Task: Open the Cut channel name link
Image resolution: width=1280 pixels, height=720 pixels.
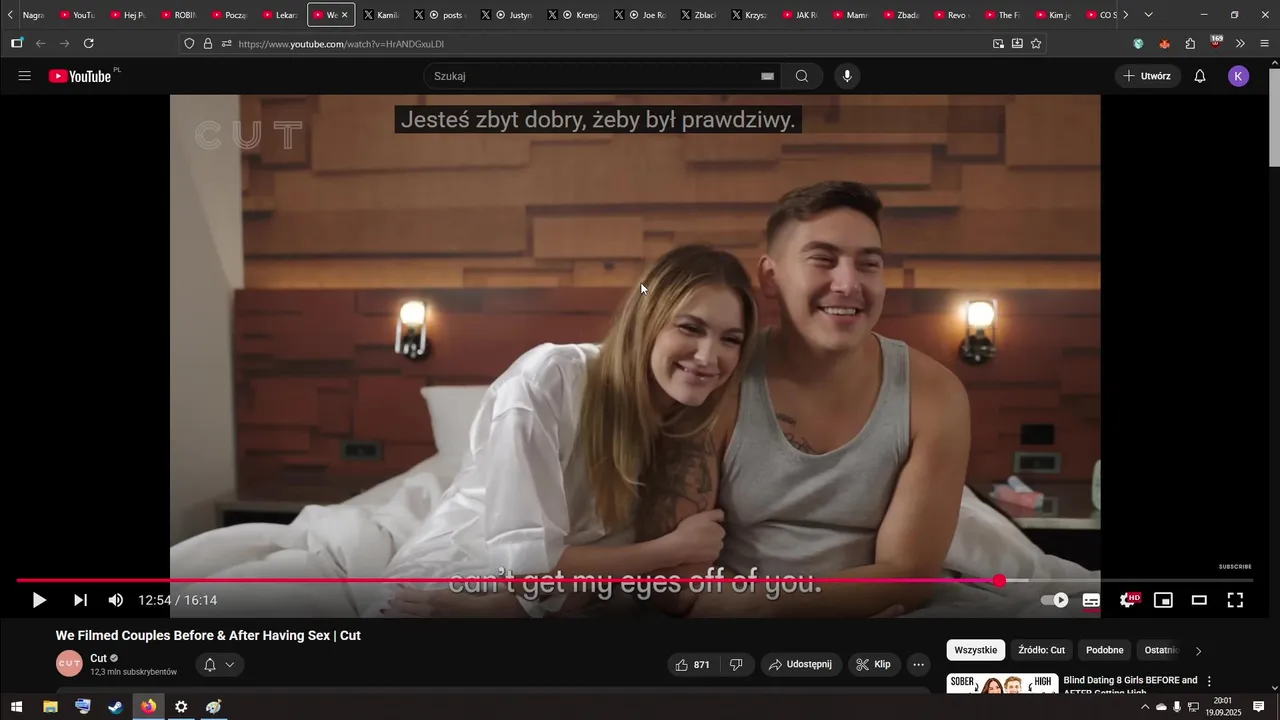Action: click(98, 658)
